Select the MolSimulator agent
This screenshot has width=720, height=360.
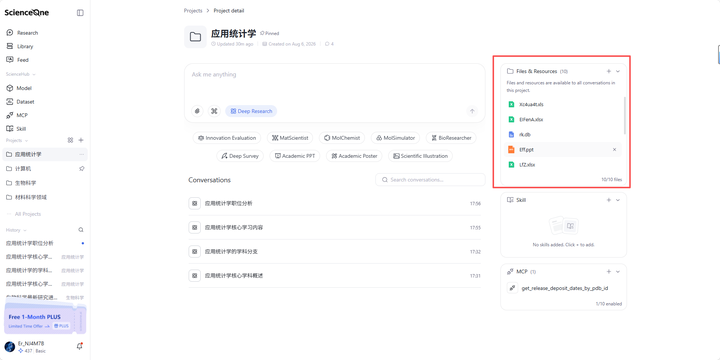[x=395, y=138]
